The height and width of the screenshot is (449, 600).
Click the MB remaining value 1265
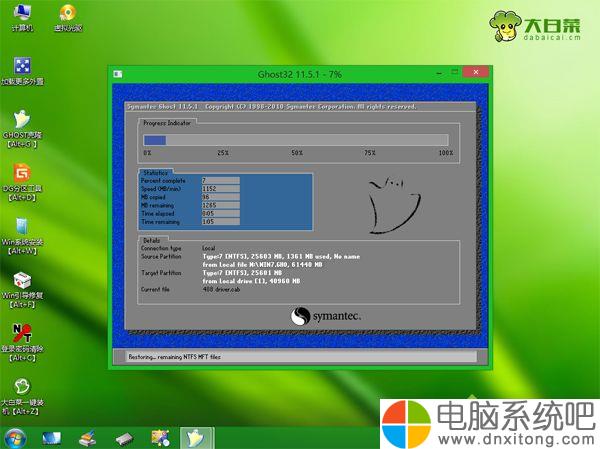(x=221, y=205)
